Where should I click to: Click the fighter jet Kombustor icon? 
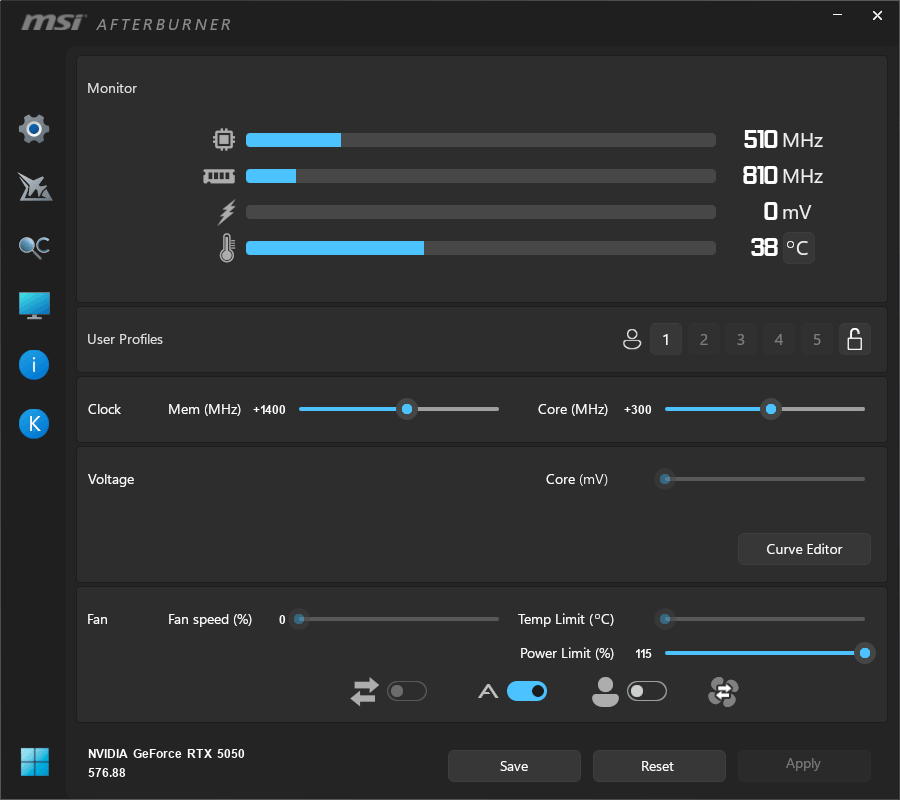[x=34, y=187]
